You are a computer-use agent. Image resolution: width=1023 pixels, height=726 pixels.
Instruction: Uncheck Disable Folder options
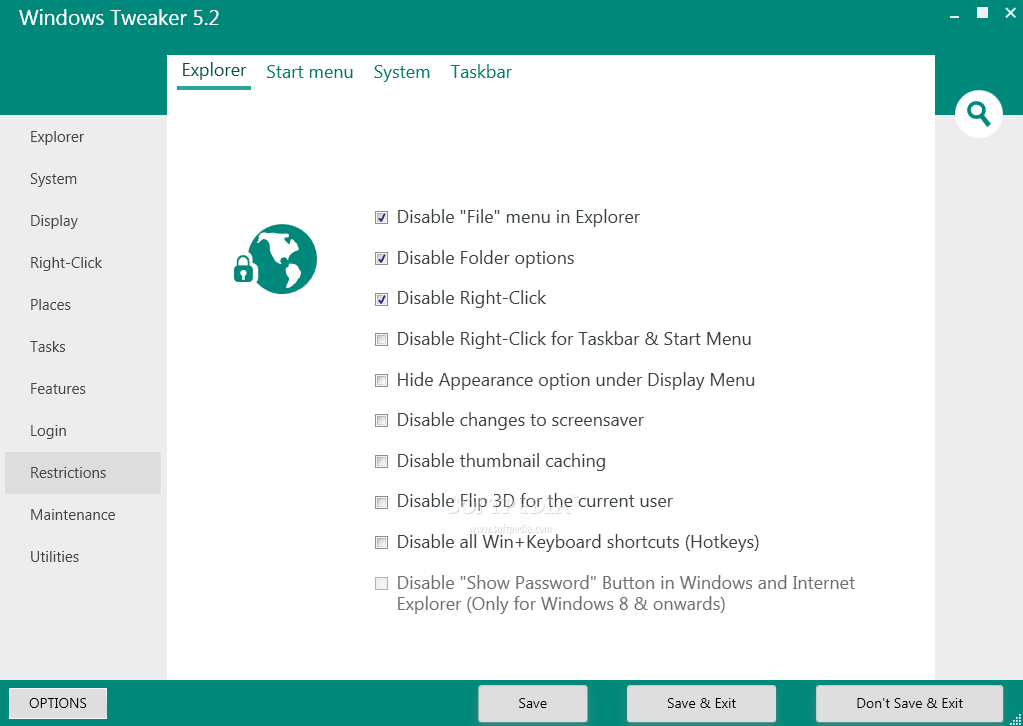(381, 258)
